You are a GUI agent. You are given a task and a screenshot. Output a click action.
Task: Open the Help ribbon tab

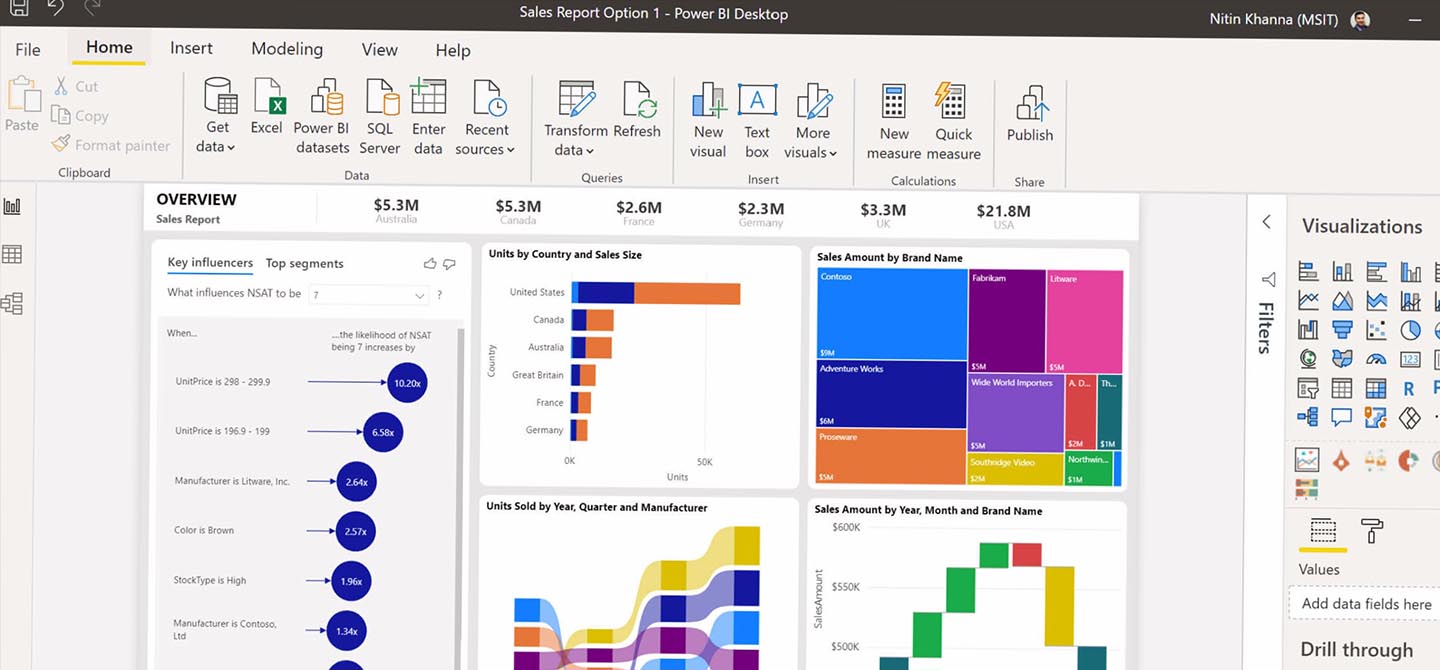[453, 49]
